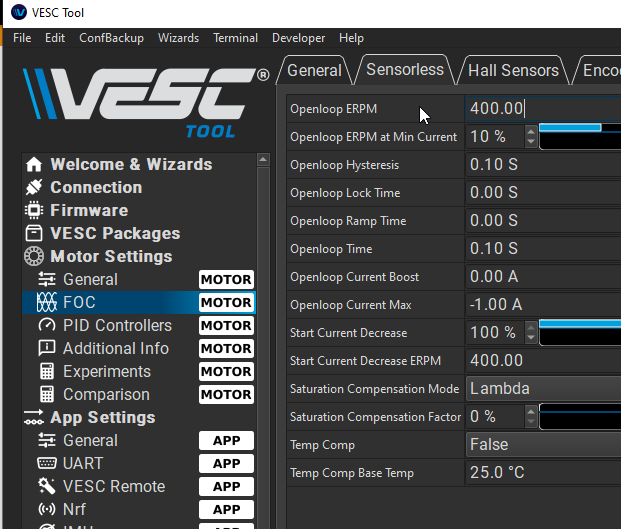621x529 pixels.
Task: Click the sidebar vertical scrollbar
Action: (x=264, y=340)
